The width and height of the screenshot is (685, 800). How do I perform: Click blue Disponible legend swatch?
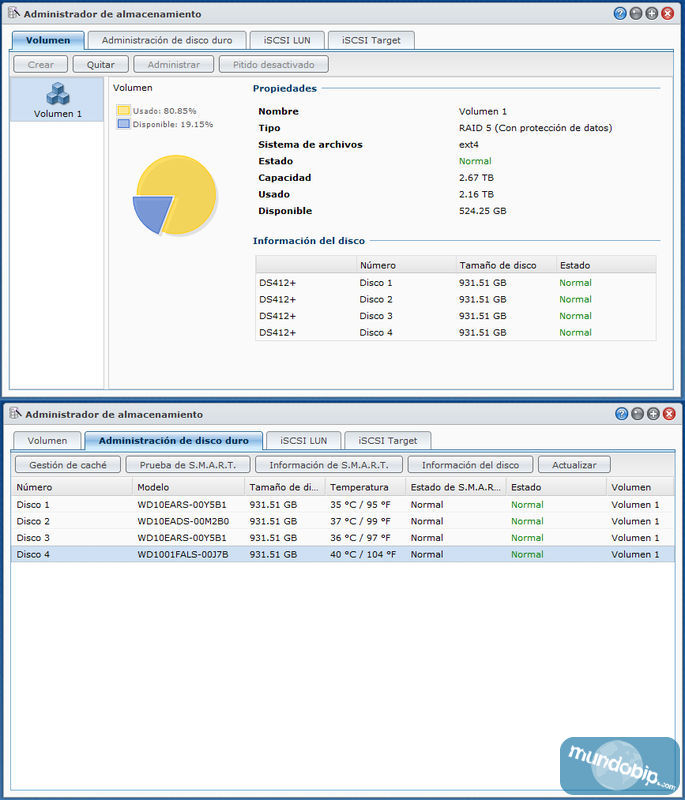point(123,124)
